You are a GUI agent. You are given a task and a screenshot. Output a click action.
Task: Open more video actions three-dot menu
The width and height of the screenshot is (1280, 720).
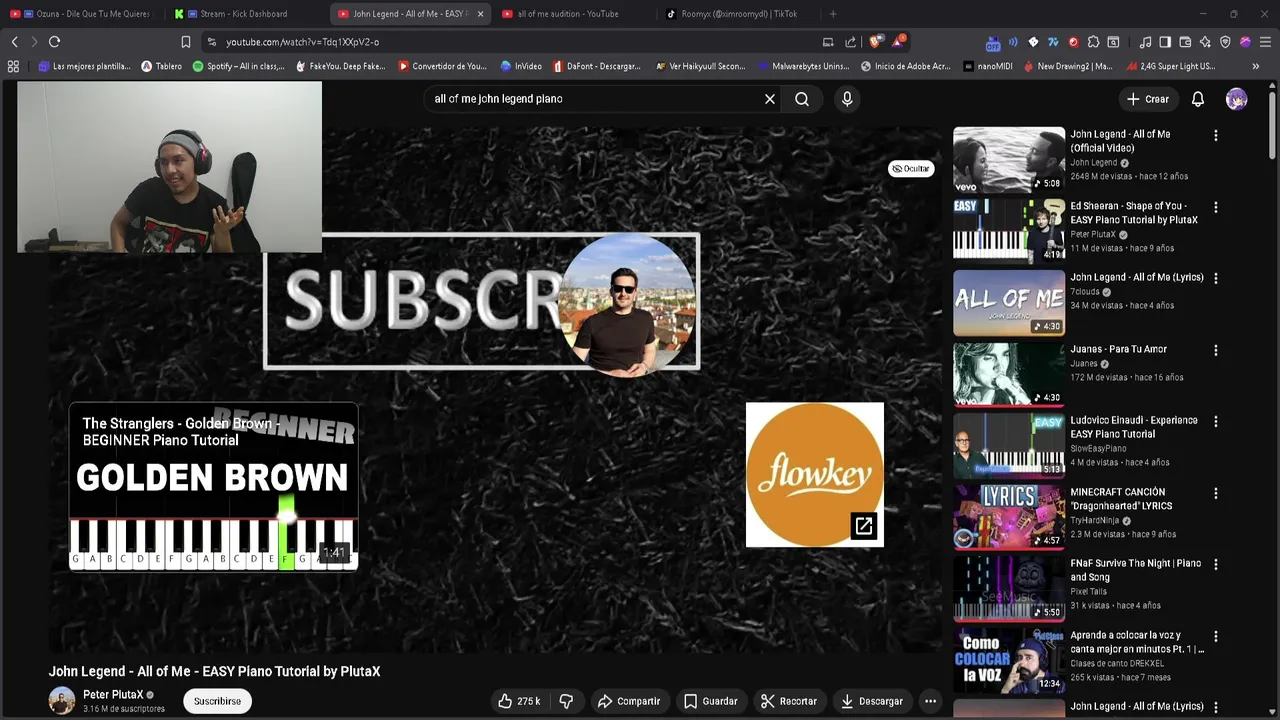tap(930, 701)
